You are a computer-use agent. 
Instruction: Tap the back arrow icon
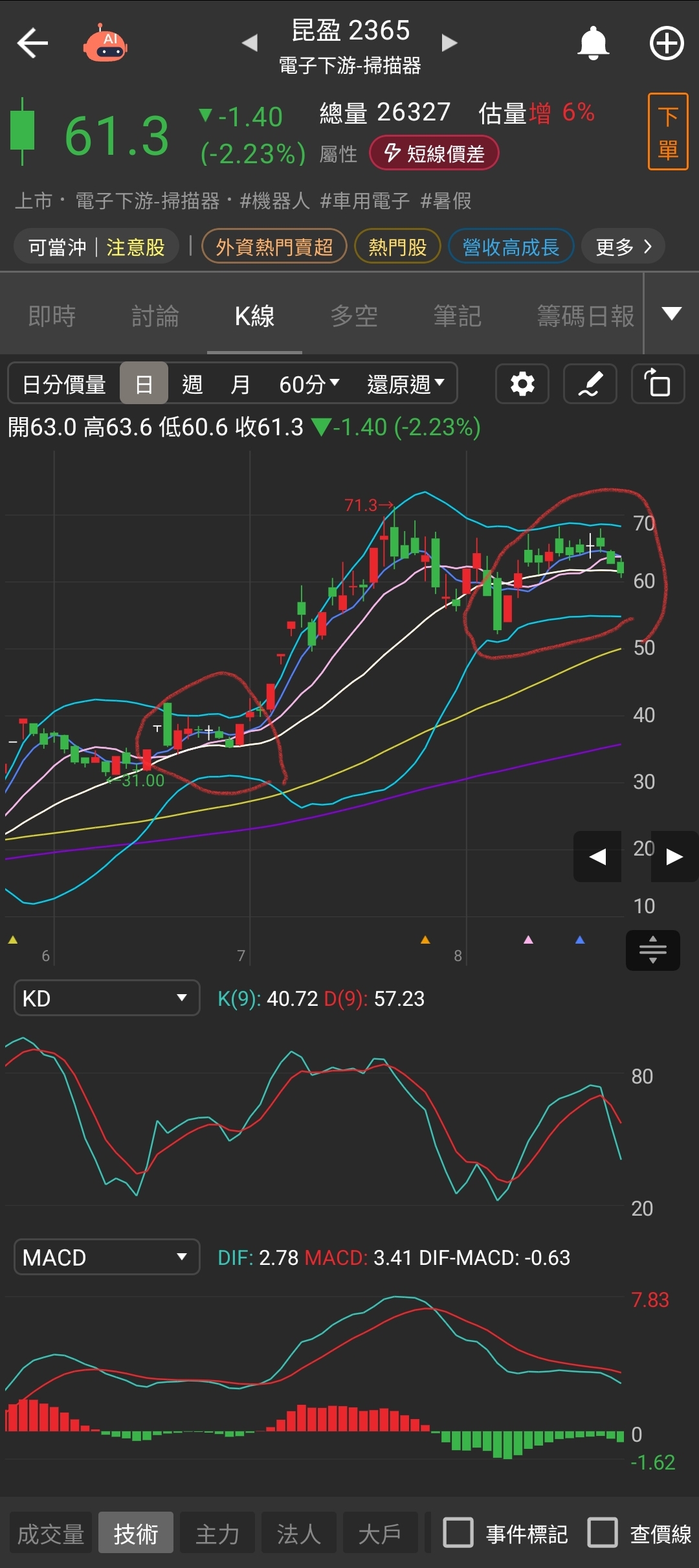(32, 43)
